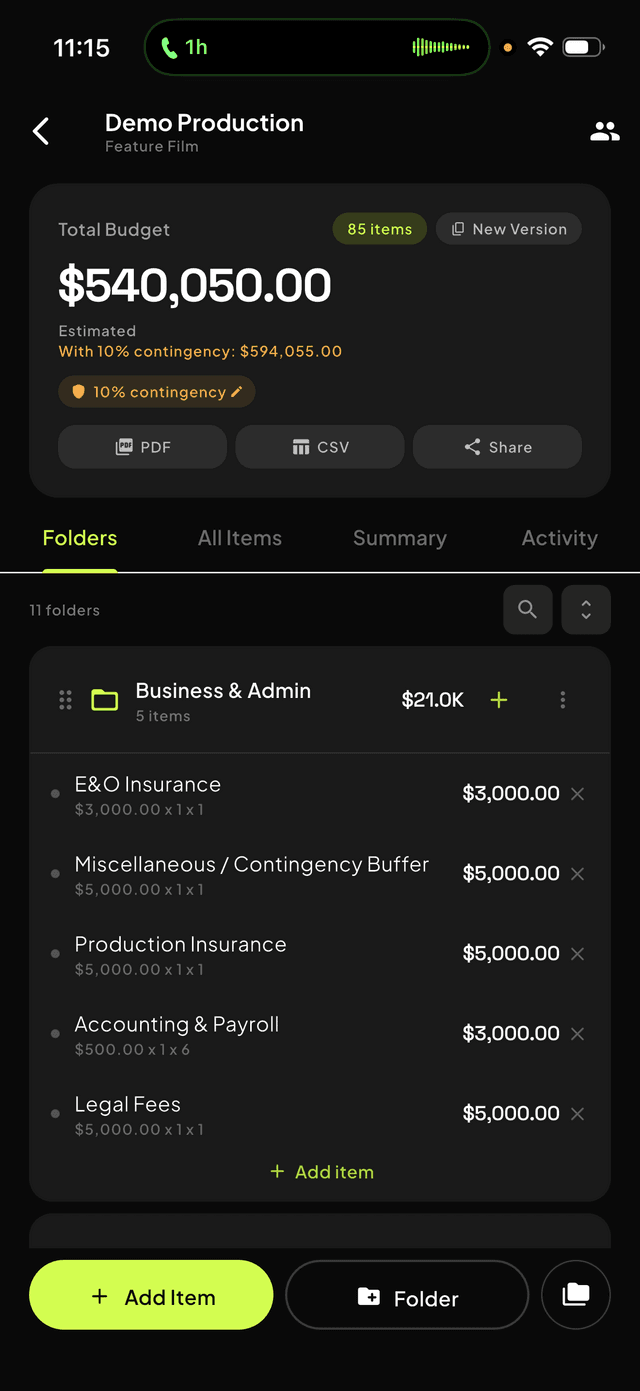The width and height of the screenshot is (640, 1391).
Task: Delete the Legal Fees item
Action: click(577, 1113)
